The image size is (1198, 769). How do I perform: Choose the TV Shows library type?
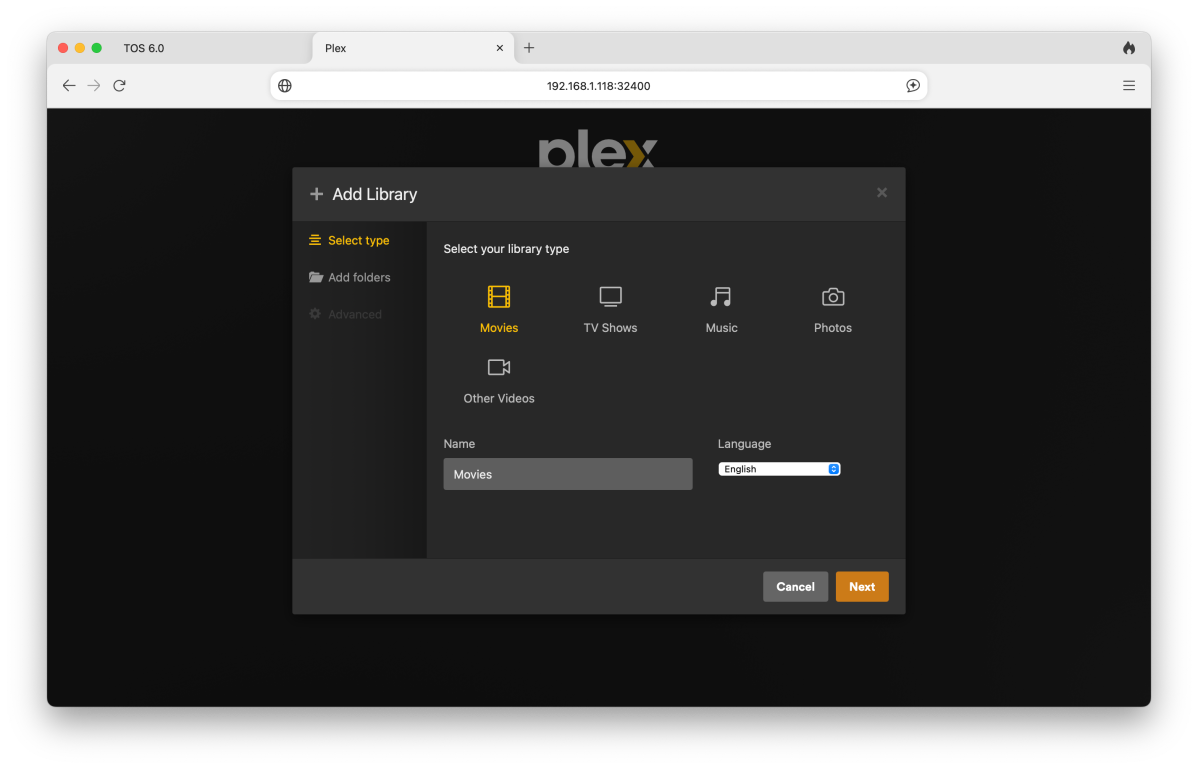[x=610, y=297]
